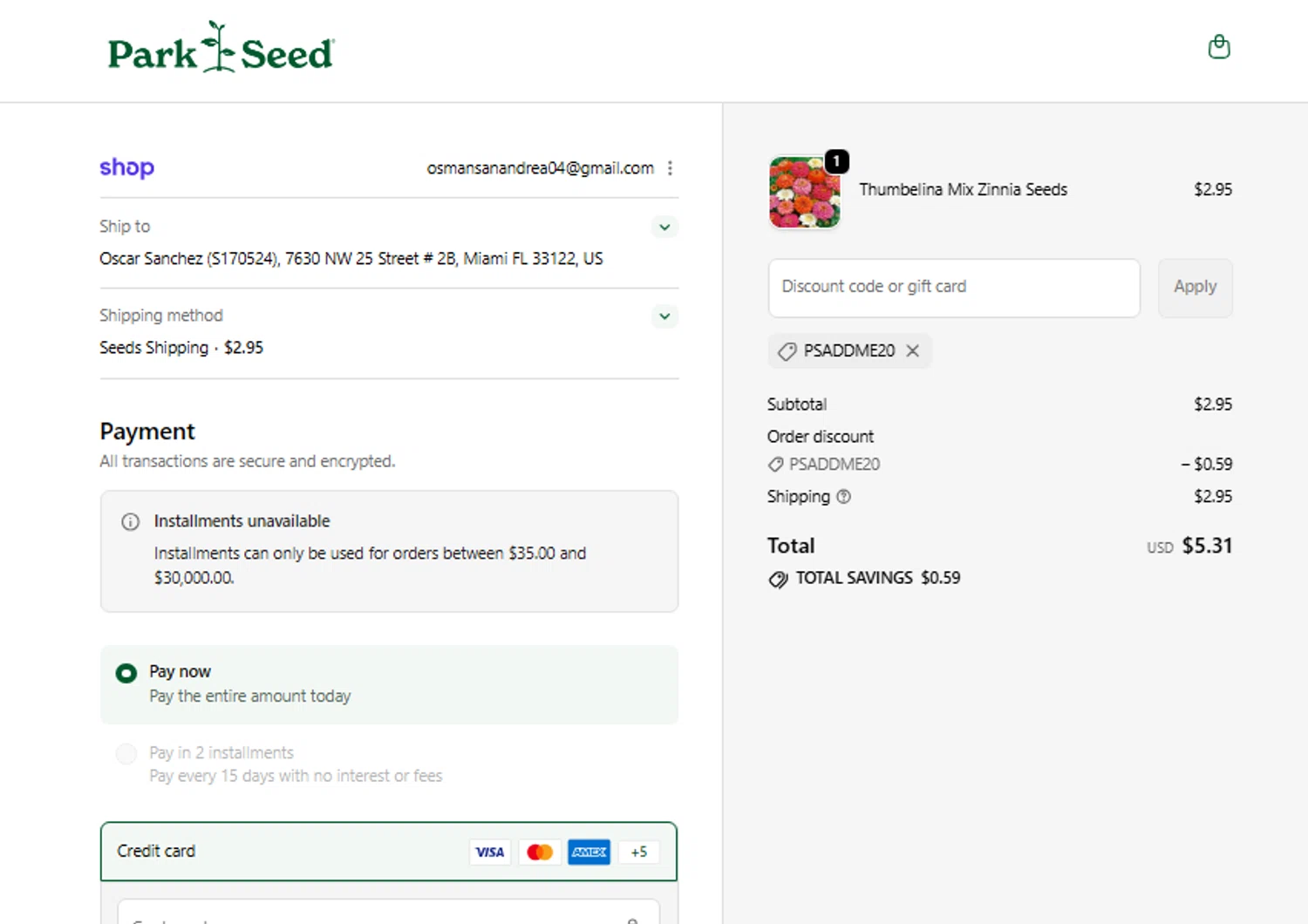1308x924 pixels.
Task: Show the +5 additional card brands
Action: (638, 852)
